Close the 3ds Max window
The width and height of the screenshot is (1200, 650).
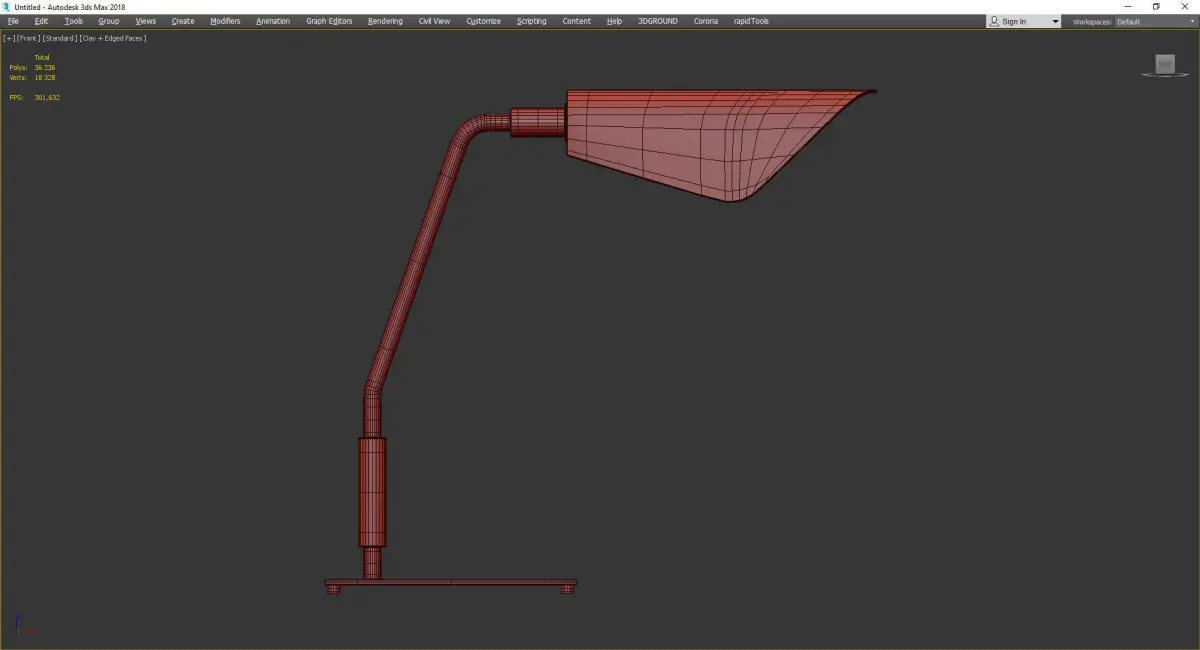click(1185, 6)
